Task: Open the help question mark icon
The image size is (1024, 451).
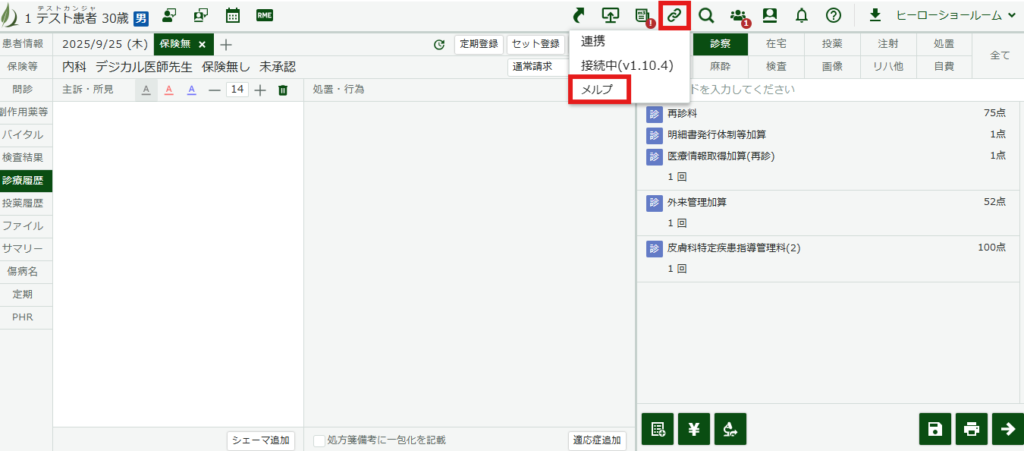Action: click(x=833, y=16)
